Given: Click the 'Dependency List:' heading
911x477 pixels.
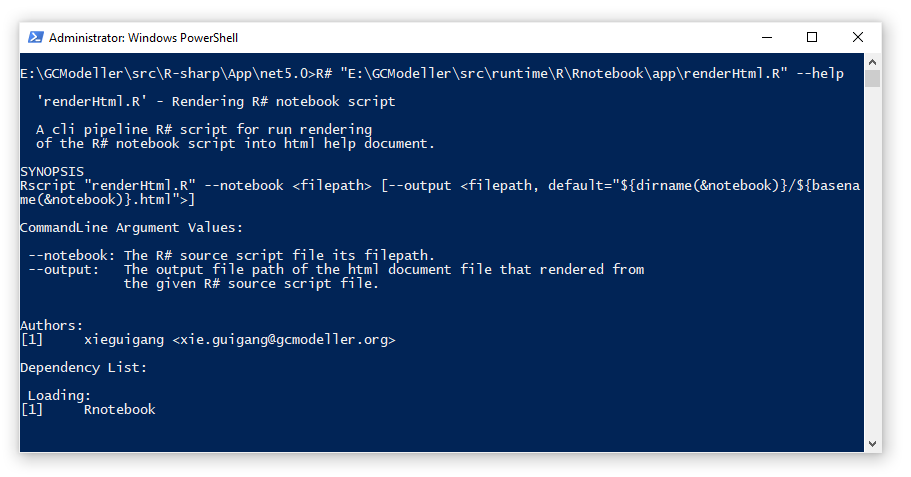Looking at the screenshot, I should pyautogui.click(x=84, y=367).
